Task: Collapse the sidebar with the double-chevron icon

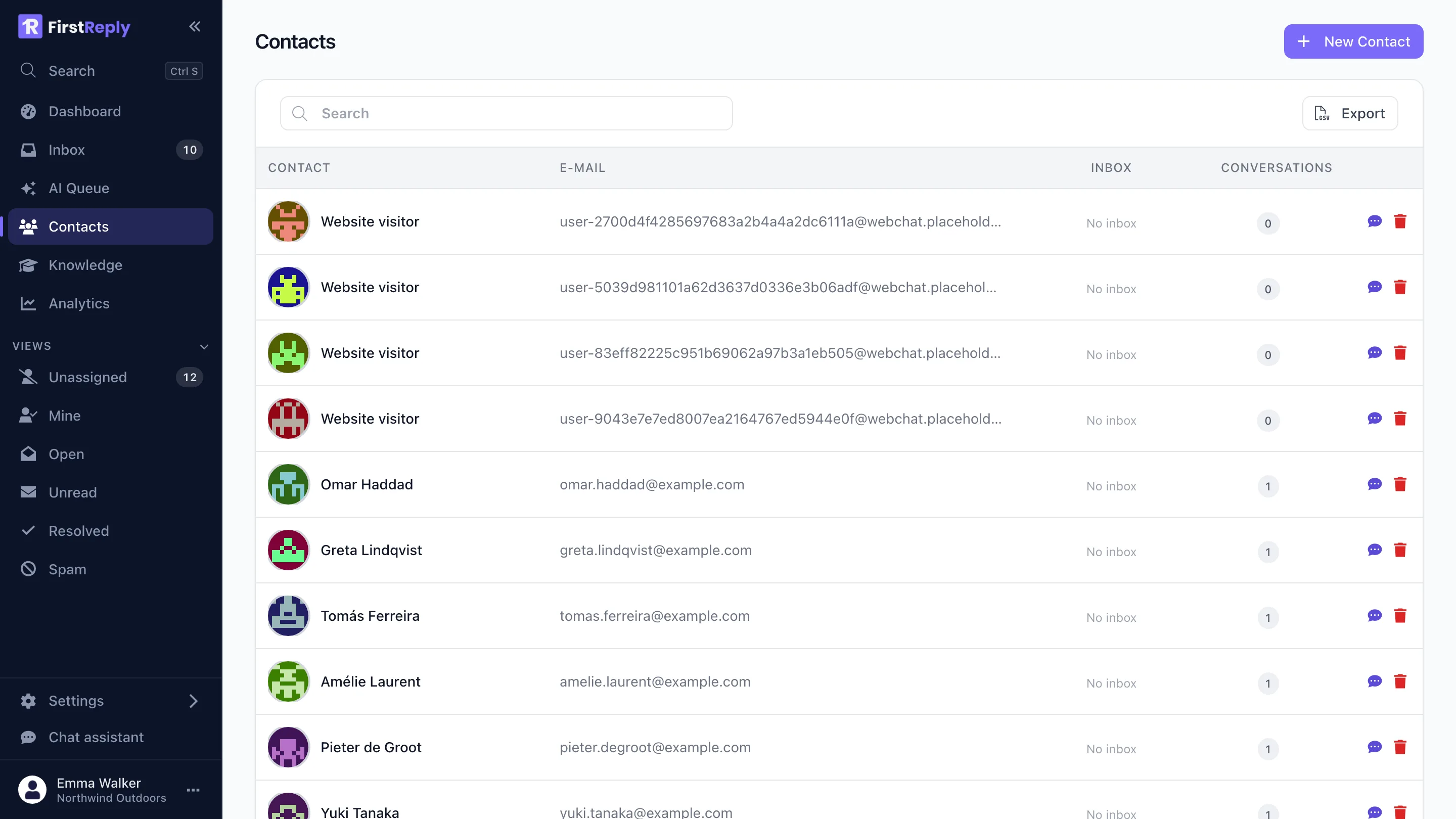Action: 195,27
